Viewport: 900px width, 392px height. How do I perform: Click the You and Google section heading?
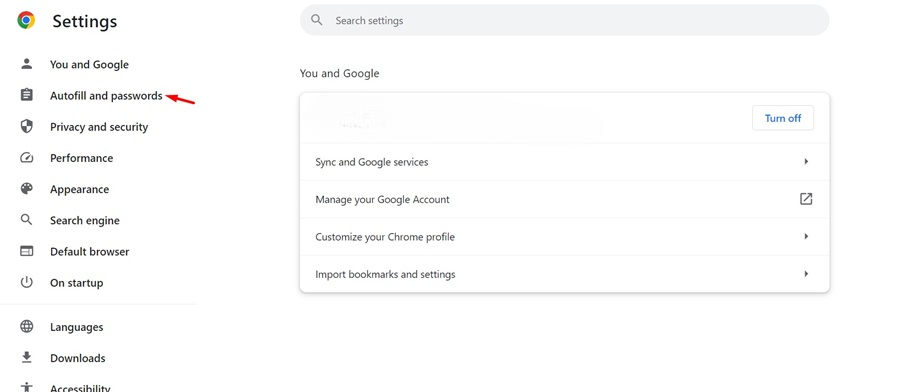pos(339,73)
